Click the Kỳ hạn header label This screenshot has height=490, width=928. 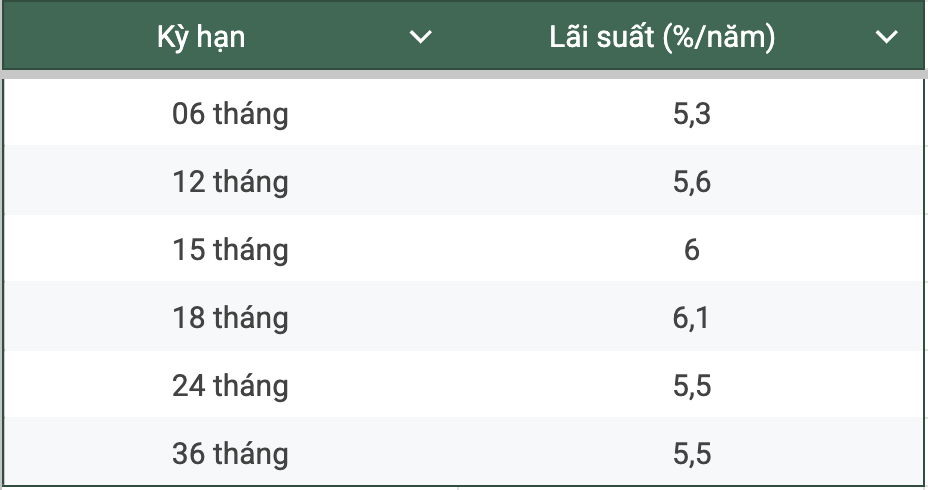[201, 38]
